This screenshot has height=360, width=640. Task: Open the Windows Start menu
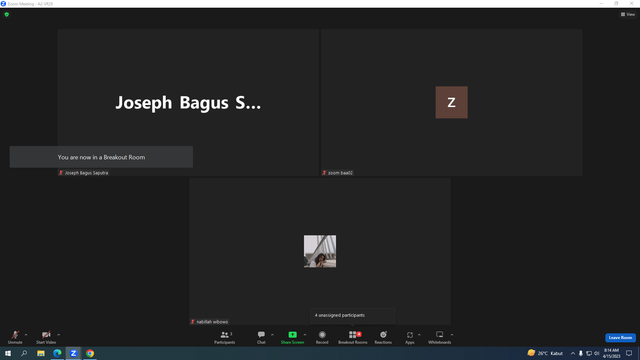pos(8,353)
